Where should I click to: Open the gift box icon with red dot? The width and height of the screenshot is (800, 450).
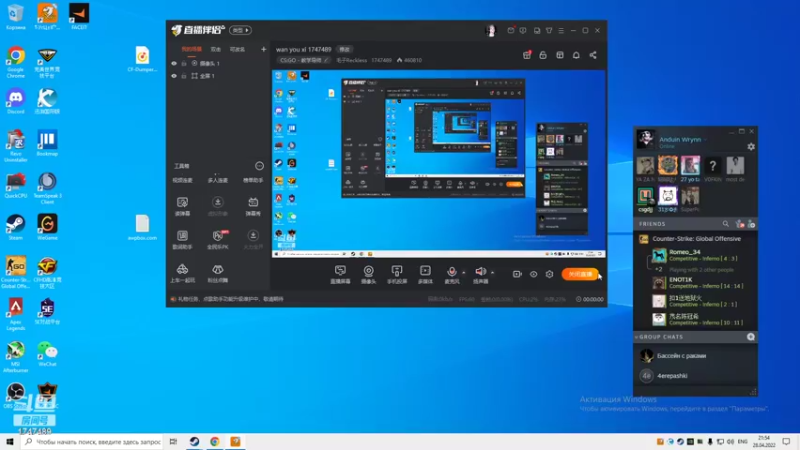coord(527,55)
